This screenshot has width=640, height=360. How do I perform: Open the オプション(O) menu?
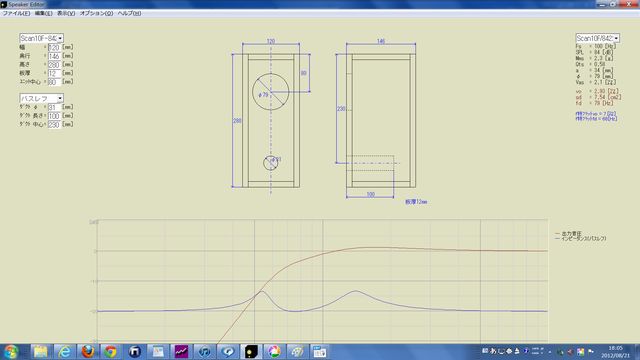click(96, 13)
